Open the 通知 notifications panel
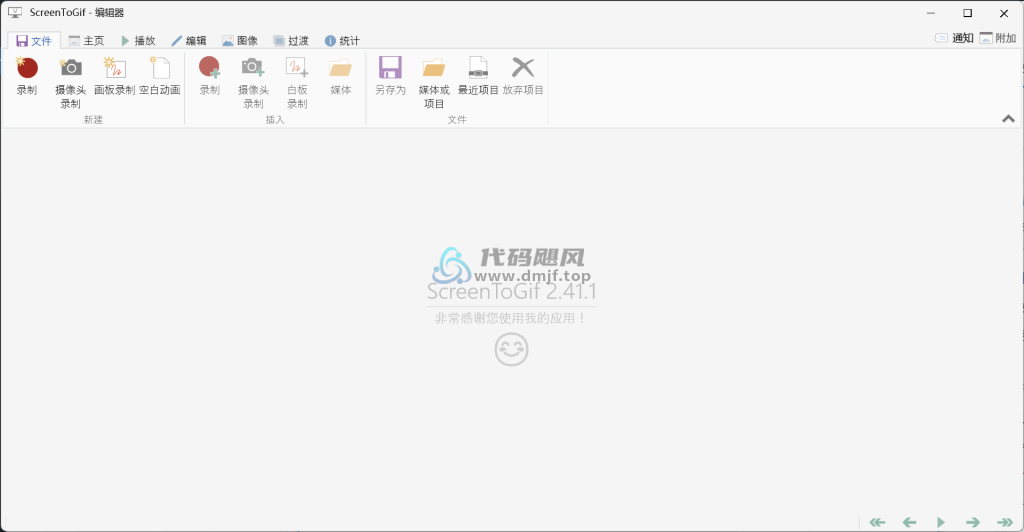 click(954, 38)
